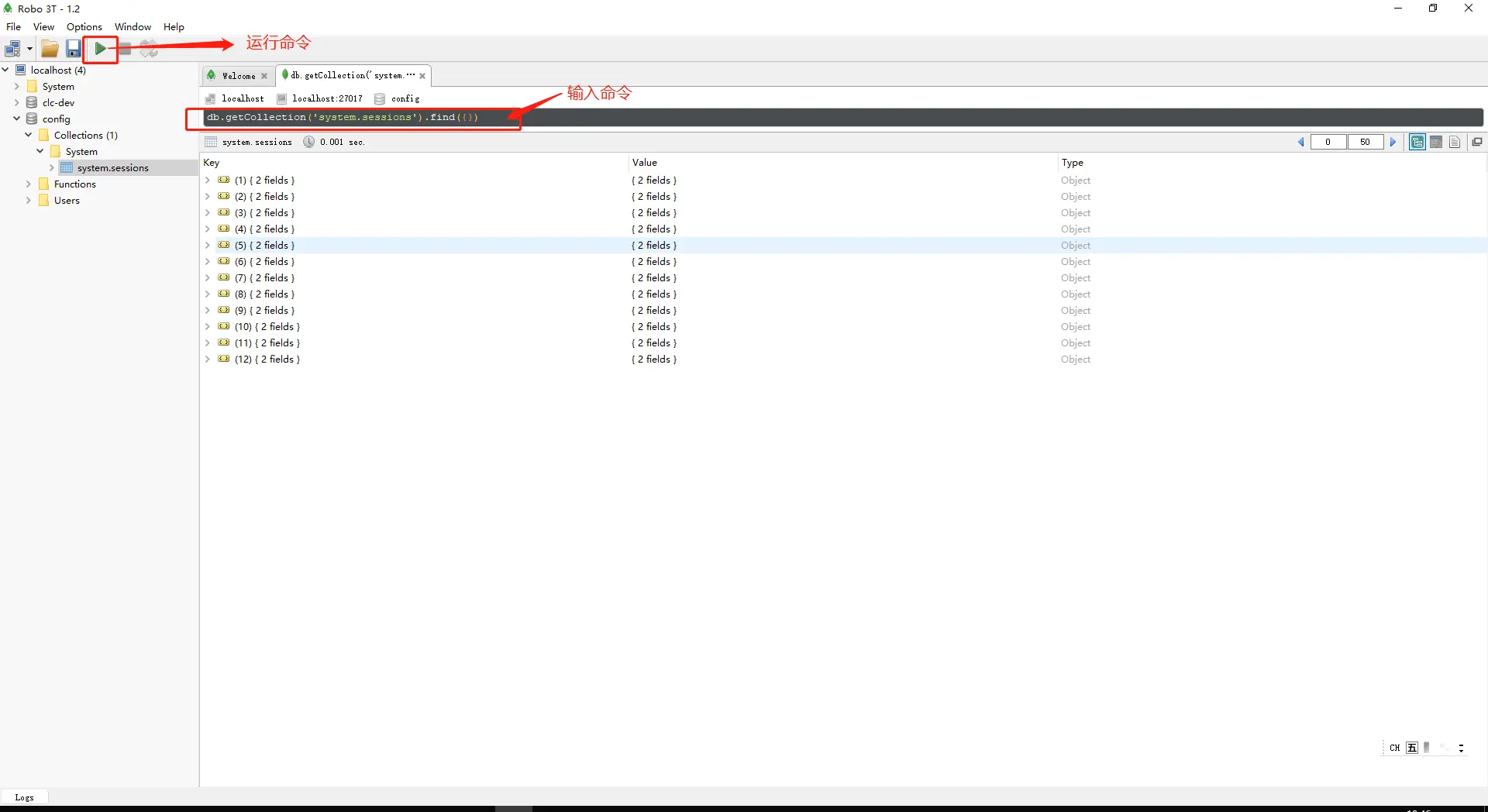Switch results to text view mode
This screenshot has height=812, width=1488.
point(1455,142)
